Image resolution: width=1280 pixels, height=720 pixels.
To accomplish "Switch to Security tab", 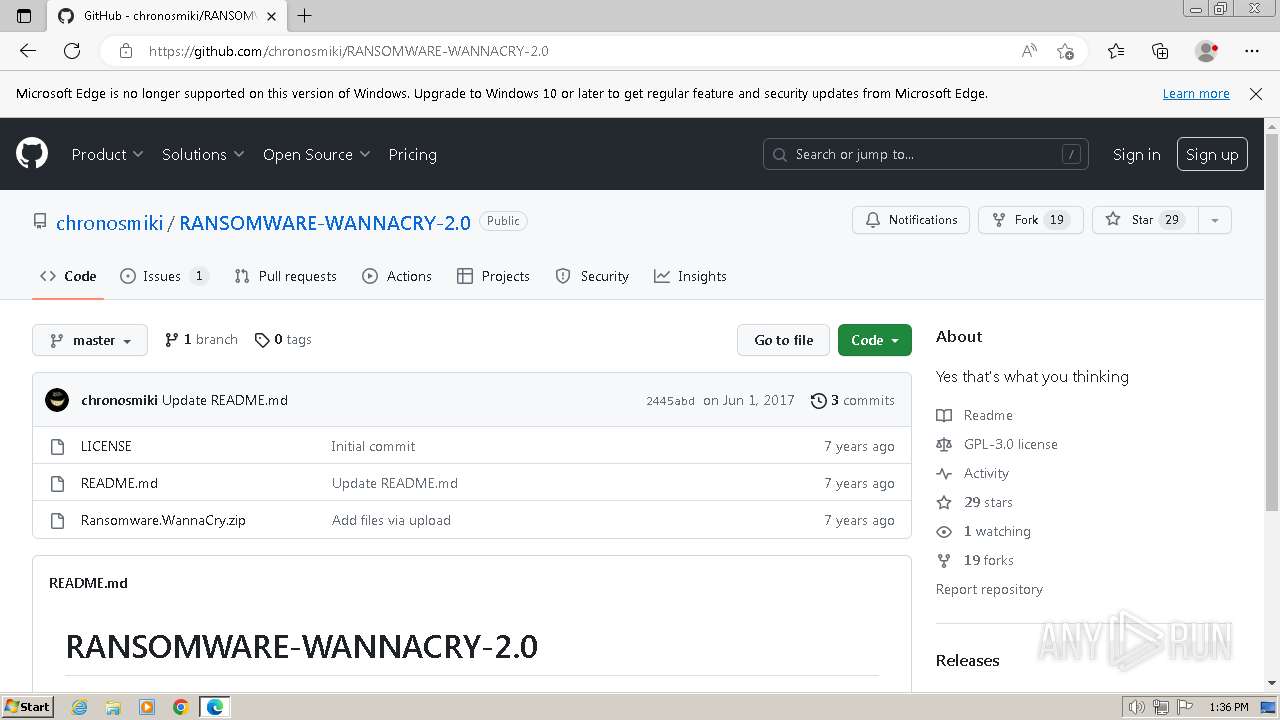I will coord(592,276).
